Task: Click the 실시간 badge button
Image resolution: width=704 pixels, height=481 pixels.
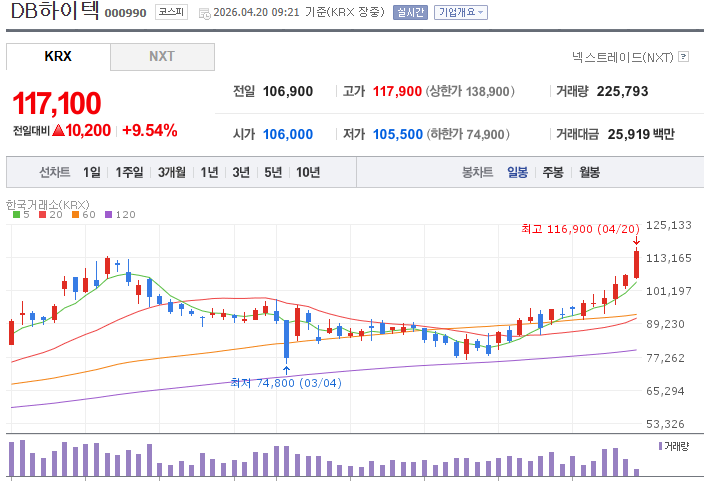Action: pyautogui.click(x=410, y=12)
